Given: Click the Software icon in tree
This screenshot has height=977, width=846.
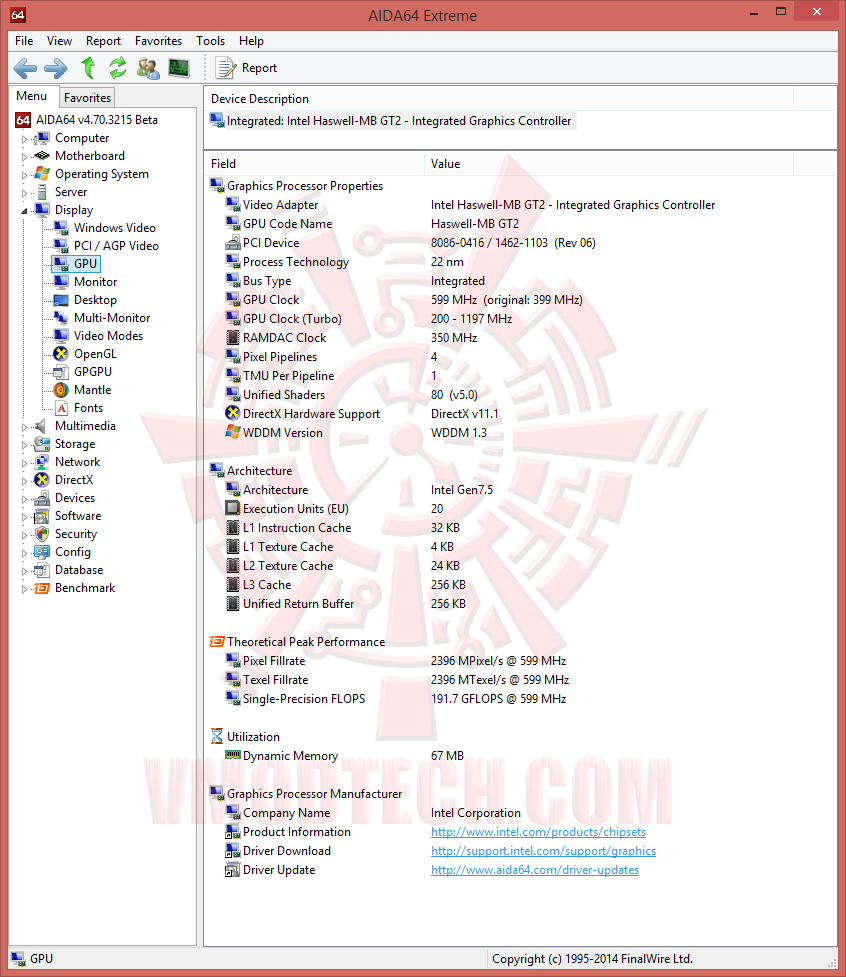Looking at the screenshot, I should (x=42, y=516).
